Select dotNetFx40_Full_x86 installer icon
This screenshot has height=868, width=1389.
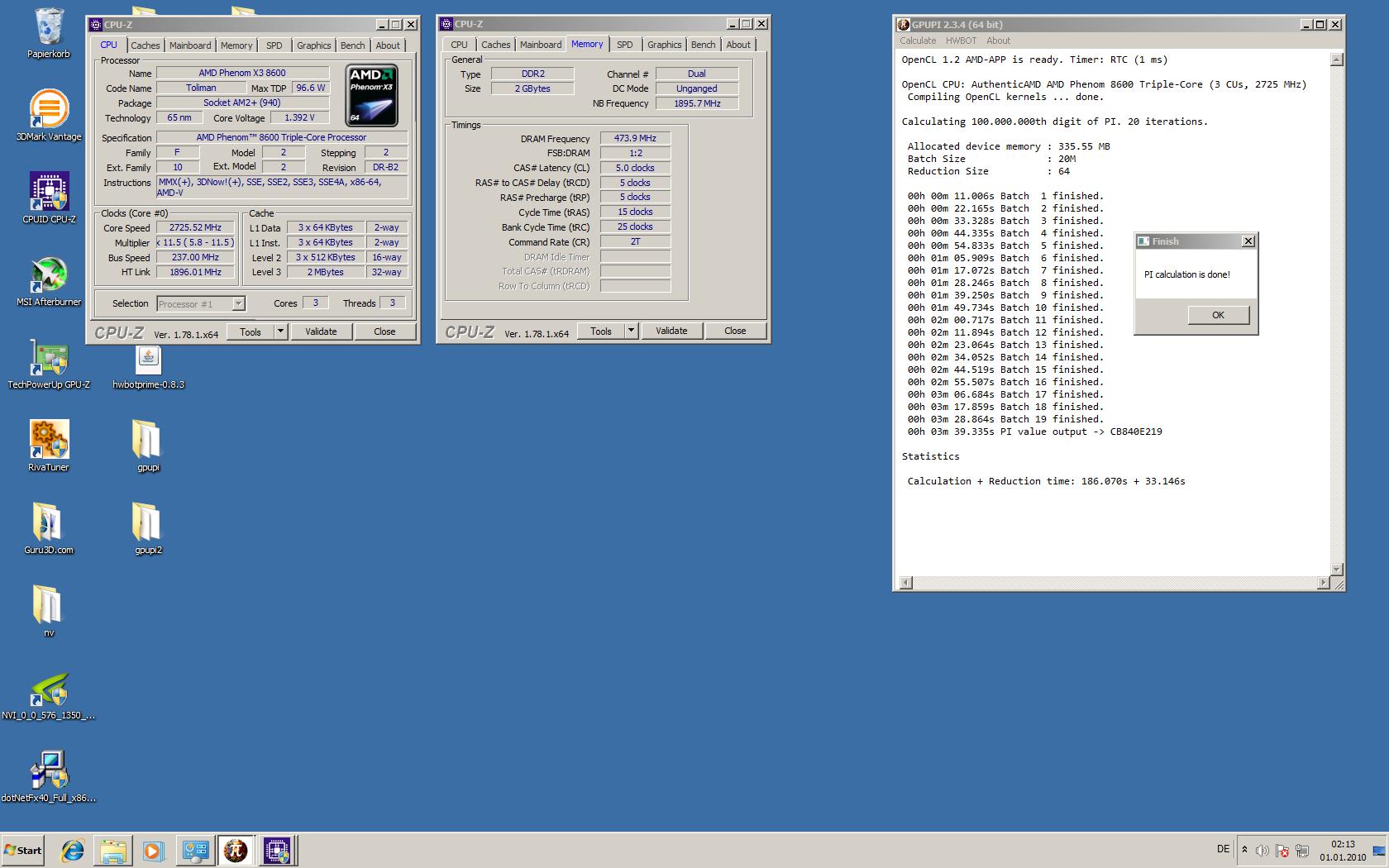[x=49, y=777]
